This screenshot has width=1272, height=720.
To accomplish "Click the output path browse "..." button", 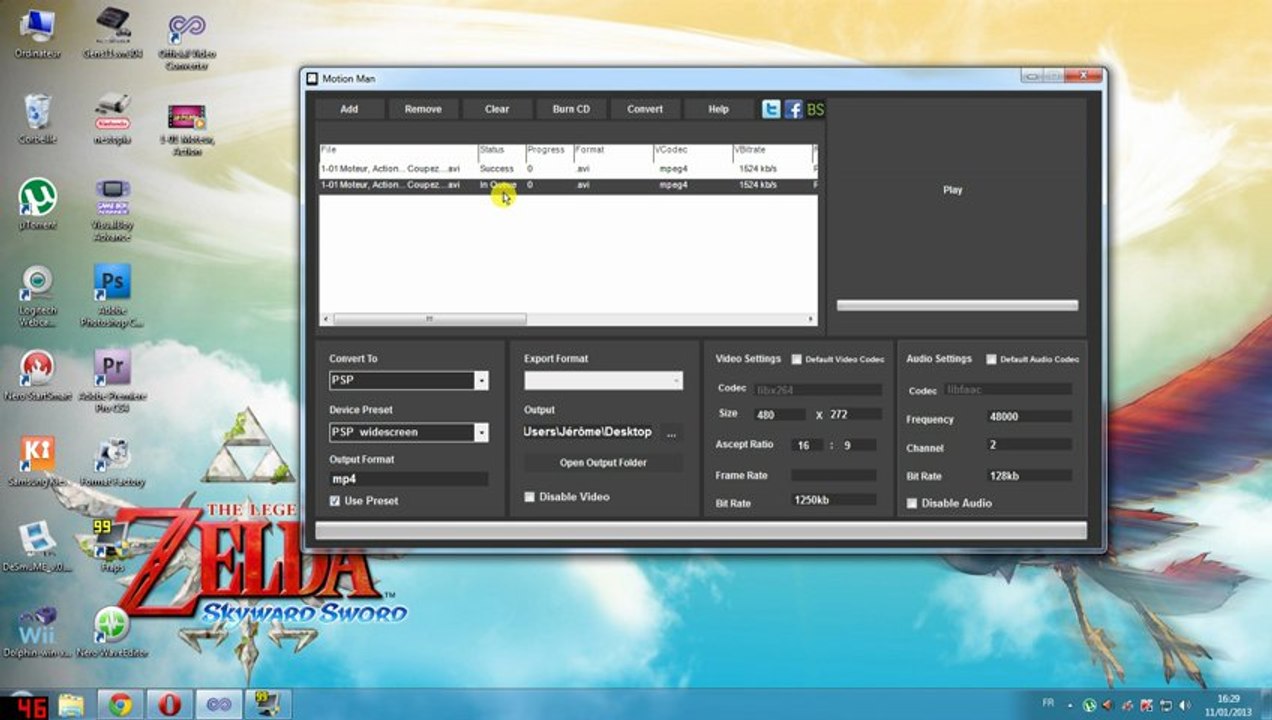I will 671,432.
